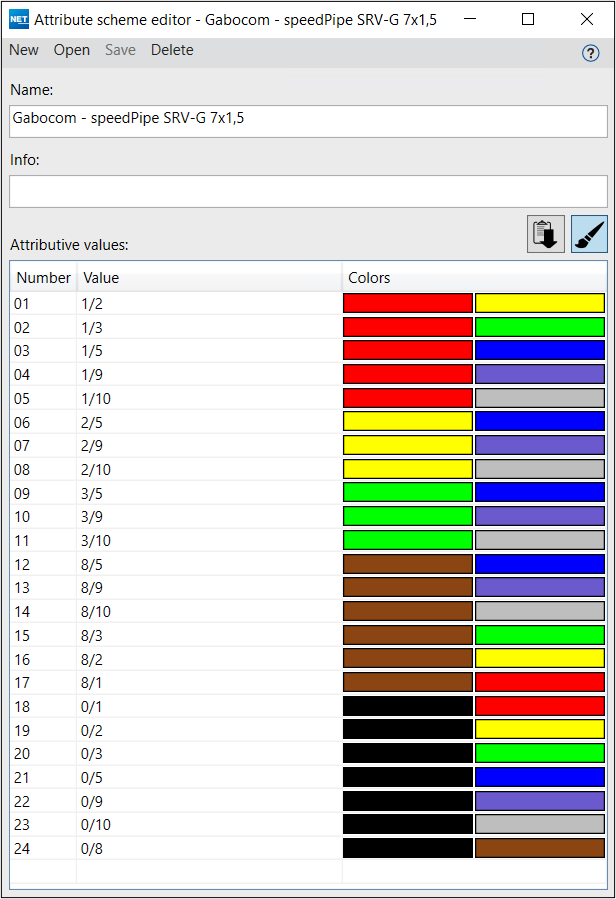Click number cell 12
The width and height of the screenshot is (616, 899).
pyautogui.click(x=43, y=564)
